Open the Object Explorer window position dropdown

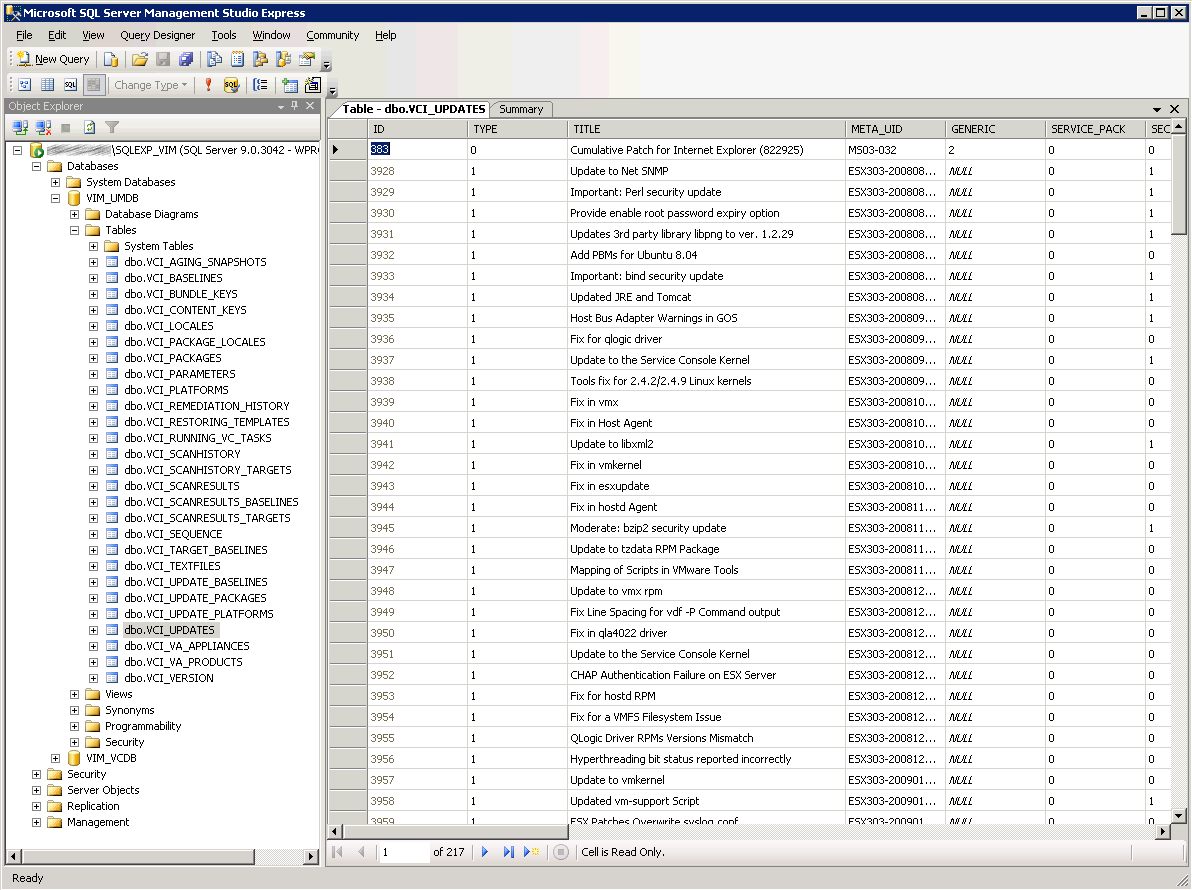281,107
